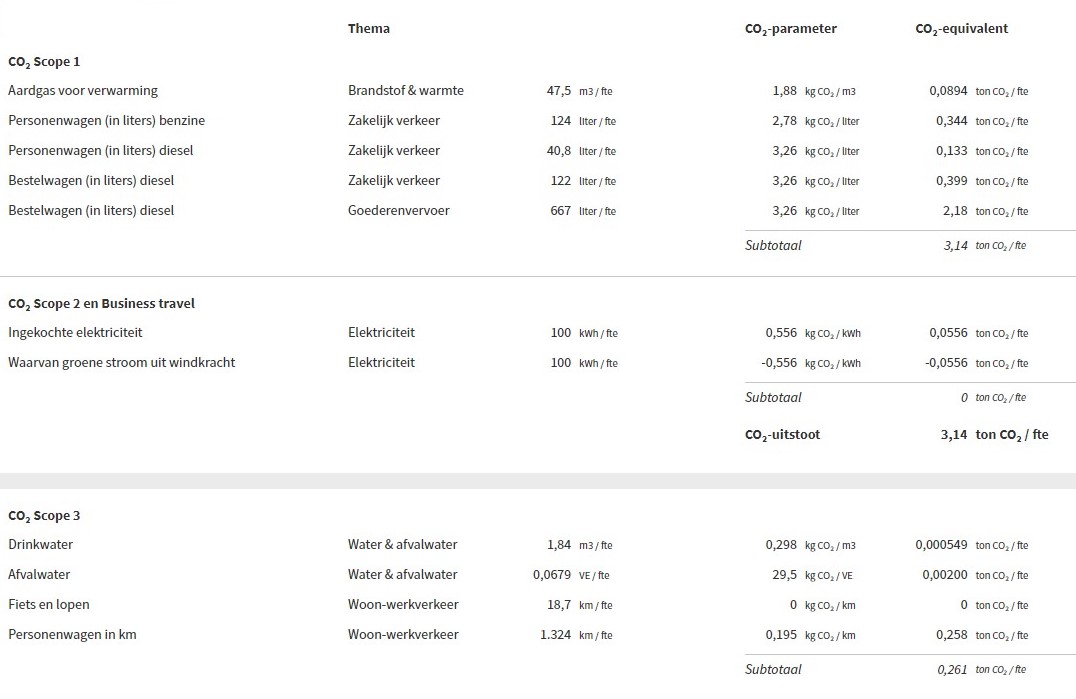Select the Brandstof & warmte theme cell
Image resolution: width=1076 pixels, height=699 pixels.
[x=406, y=91]
